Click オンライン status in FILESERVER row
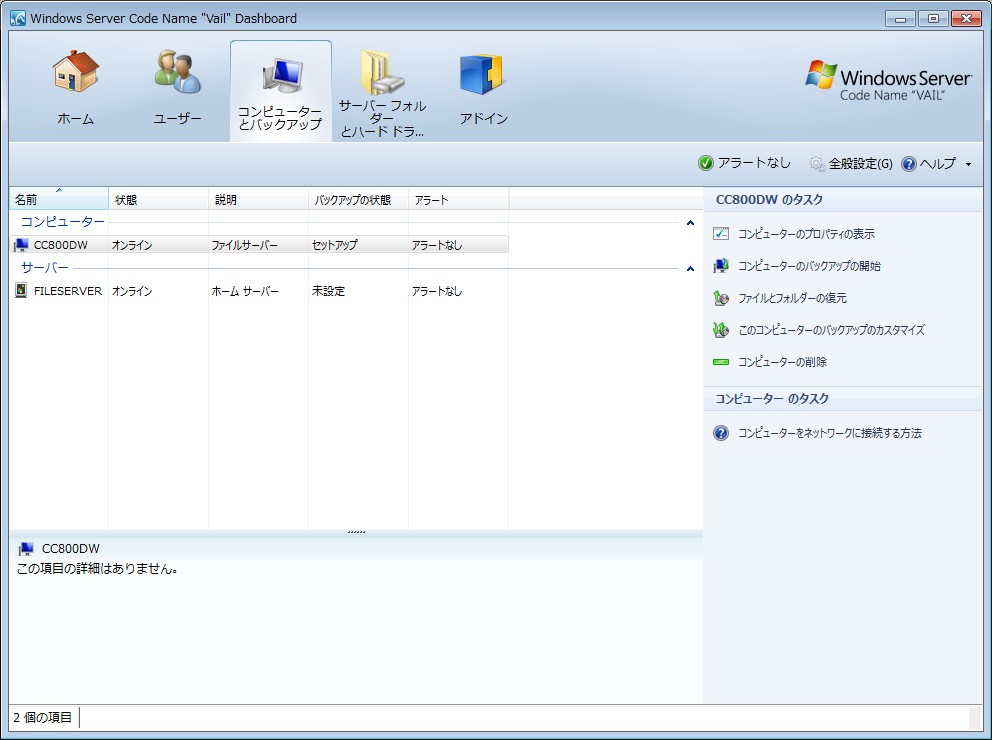 pos(132,291)
